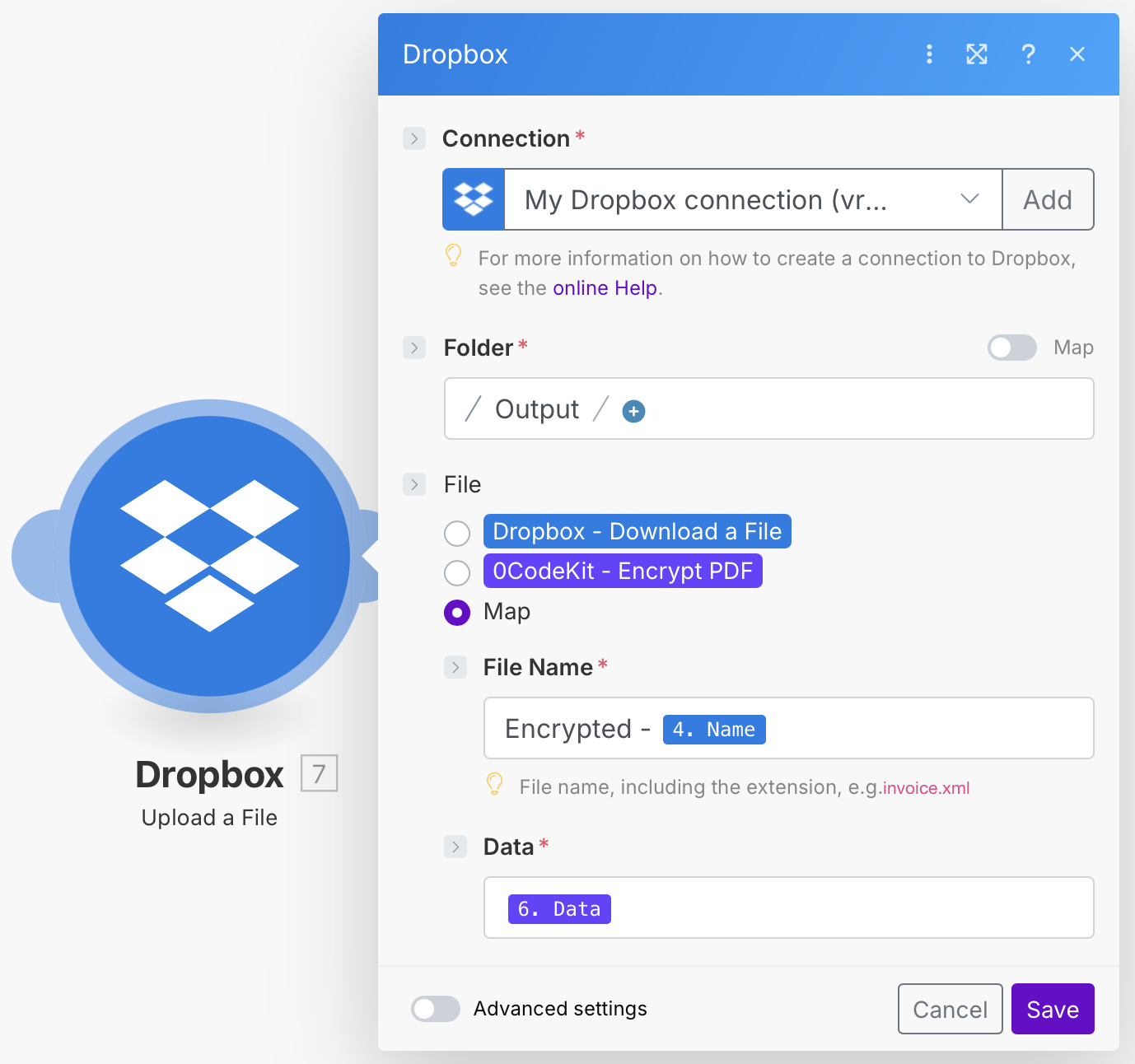Expand the Data section chevron
This screenshot has width=1135, height=1064.
coord(455,847)
